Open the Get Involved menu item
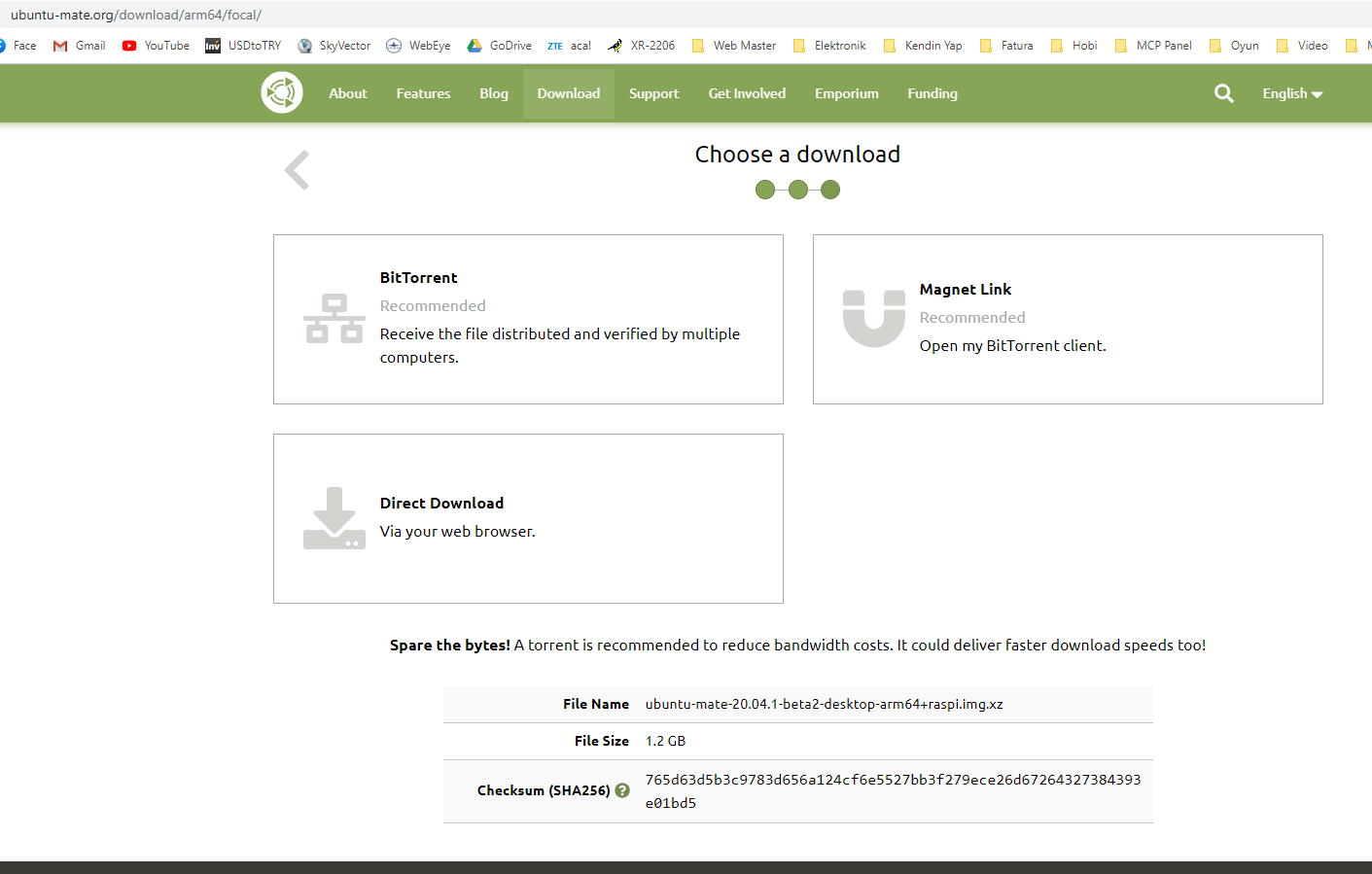The image size is (1372, 874). tap(747, 93)
